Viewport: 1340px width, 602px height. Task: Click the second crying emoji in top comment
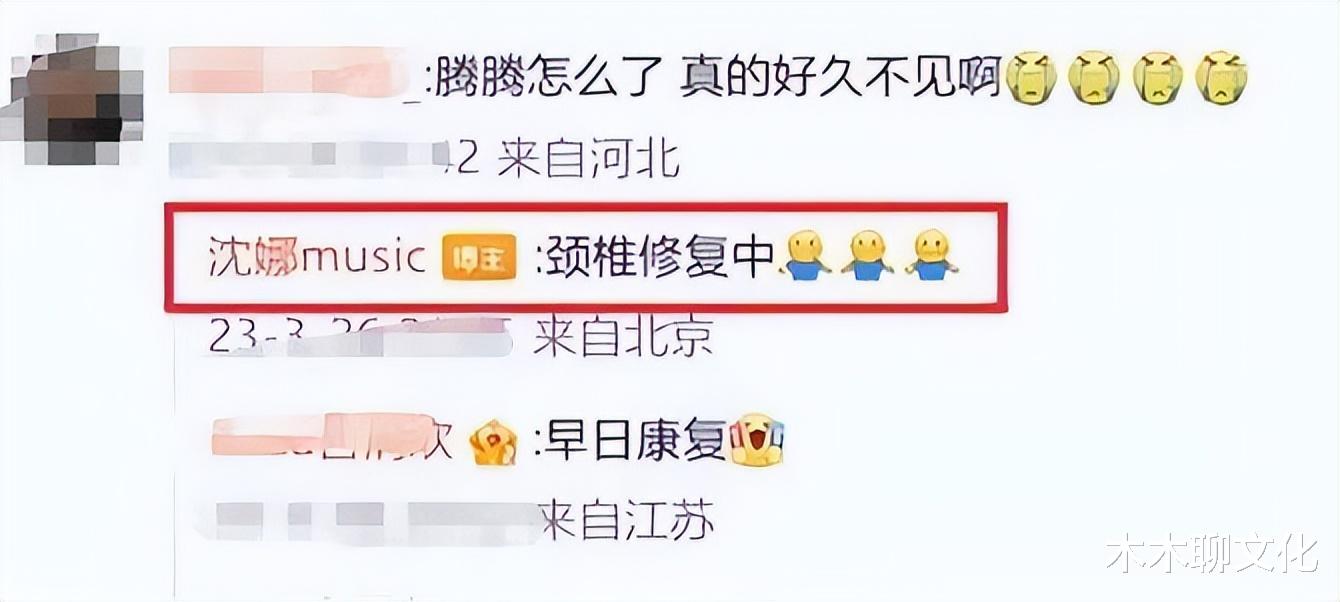(1095, 79)
